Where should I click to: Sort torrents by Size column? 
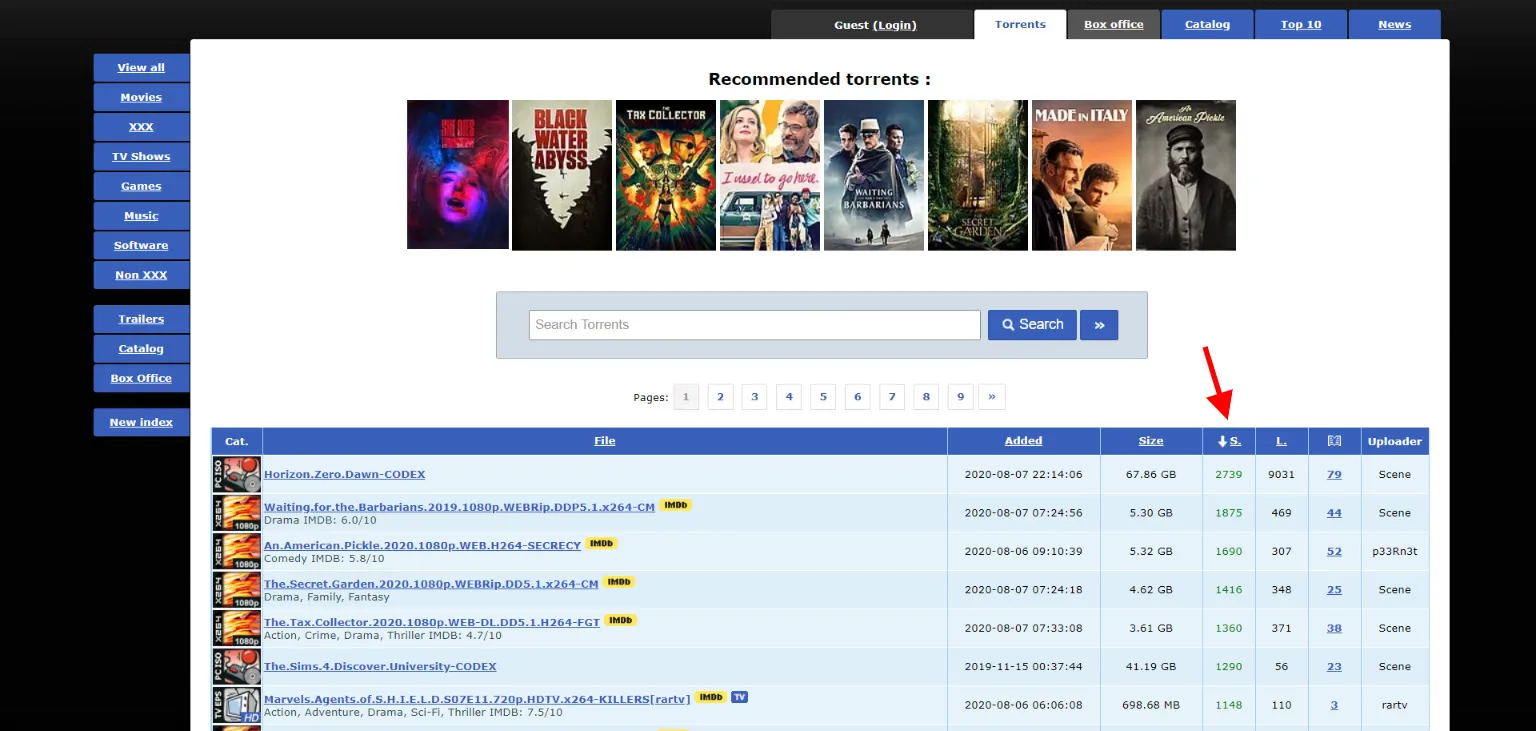[1151, 441]
